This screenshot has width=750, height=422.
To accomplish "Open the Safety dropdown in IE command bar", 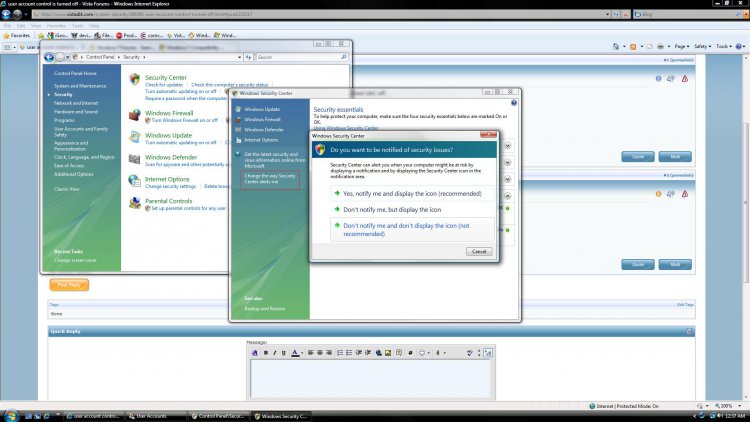I will pyautogui.click(x=703, y=46).
